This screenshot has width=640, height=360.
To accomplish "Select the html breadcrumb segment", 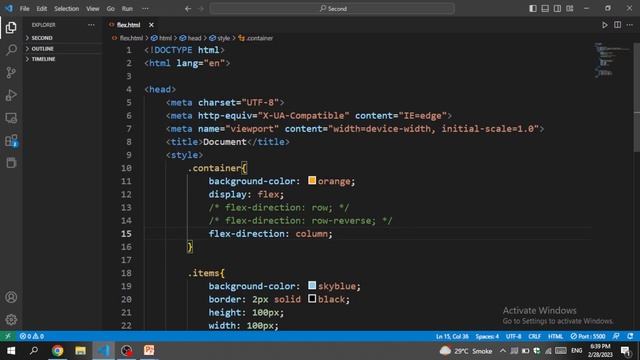I will [162, 38].
